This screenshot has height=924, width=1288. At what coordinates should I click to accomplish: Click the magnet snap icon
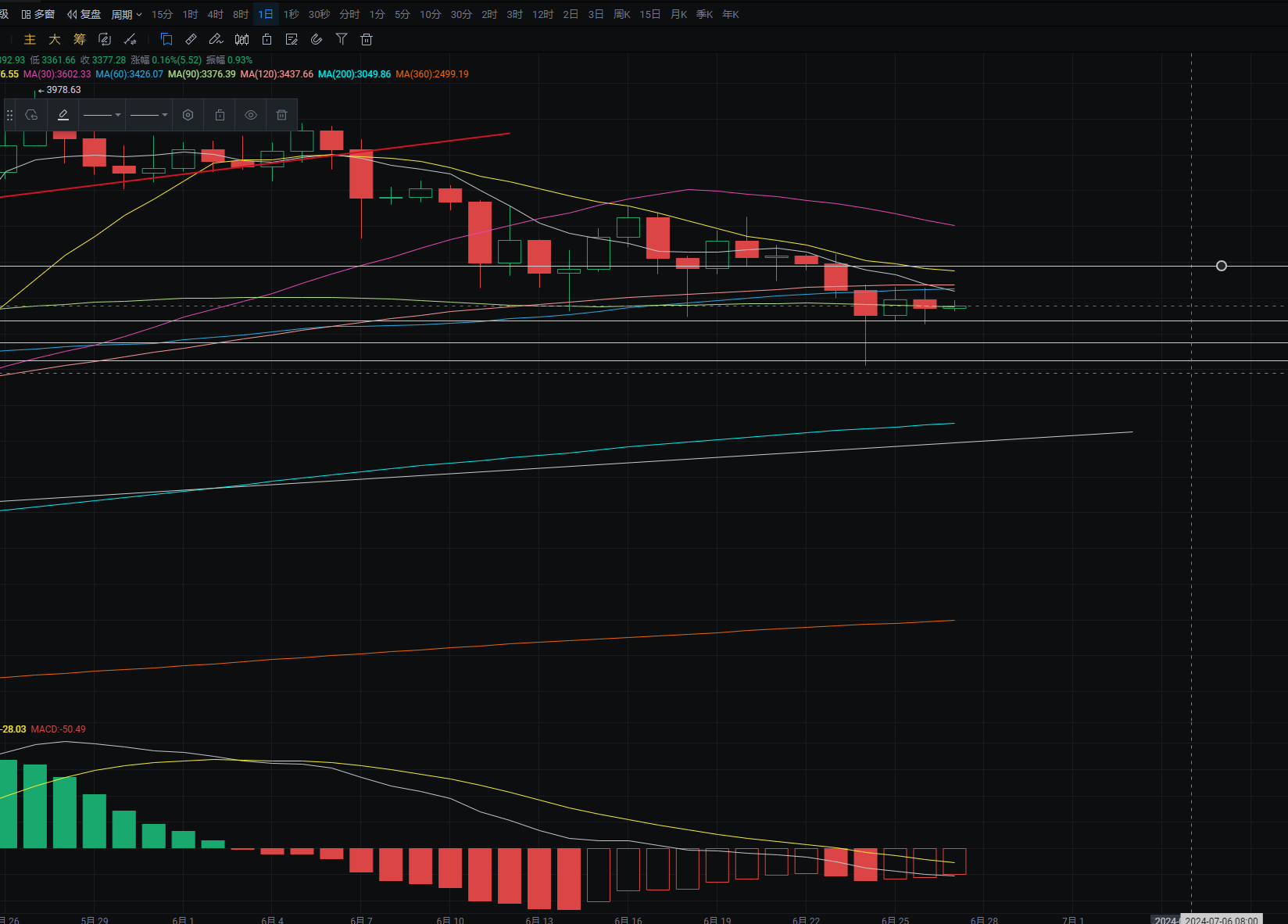[x=317, y=39]
